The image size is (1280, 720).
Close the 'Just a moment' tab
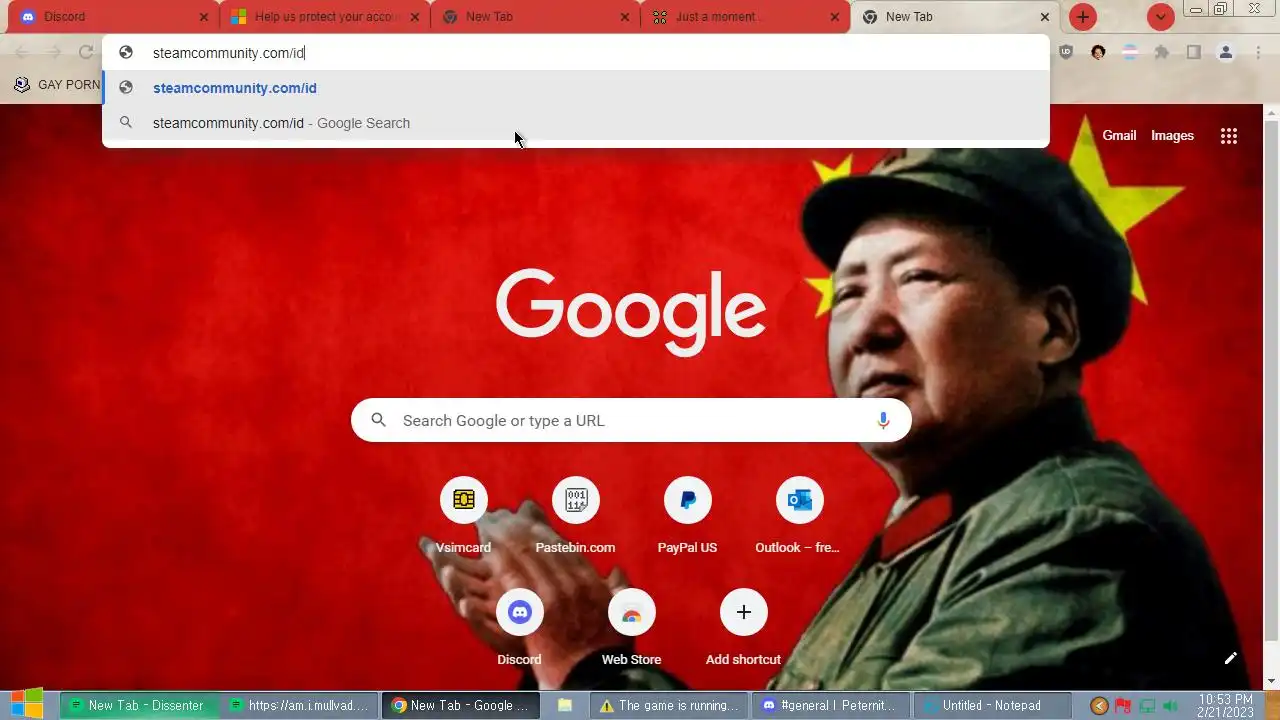pos(835,17)
